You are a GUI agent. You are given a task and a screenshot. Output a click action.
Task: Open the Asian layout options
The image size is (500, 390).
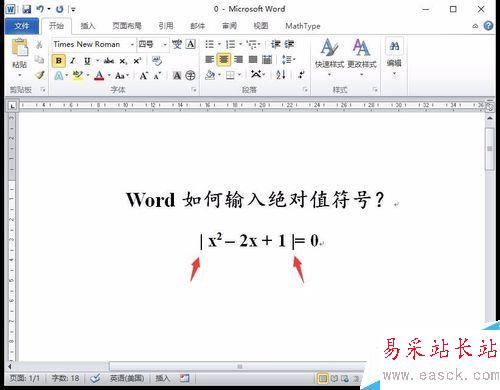tap(257, 74)
